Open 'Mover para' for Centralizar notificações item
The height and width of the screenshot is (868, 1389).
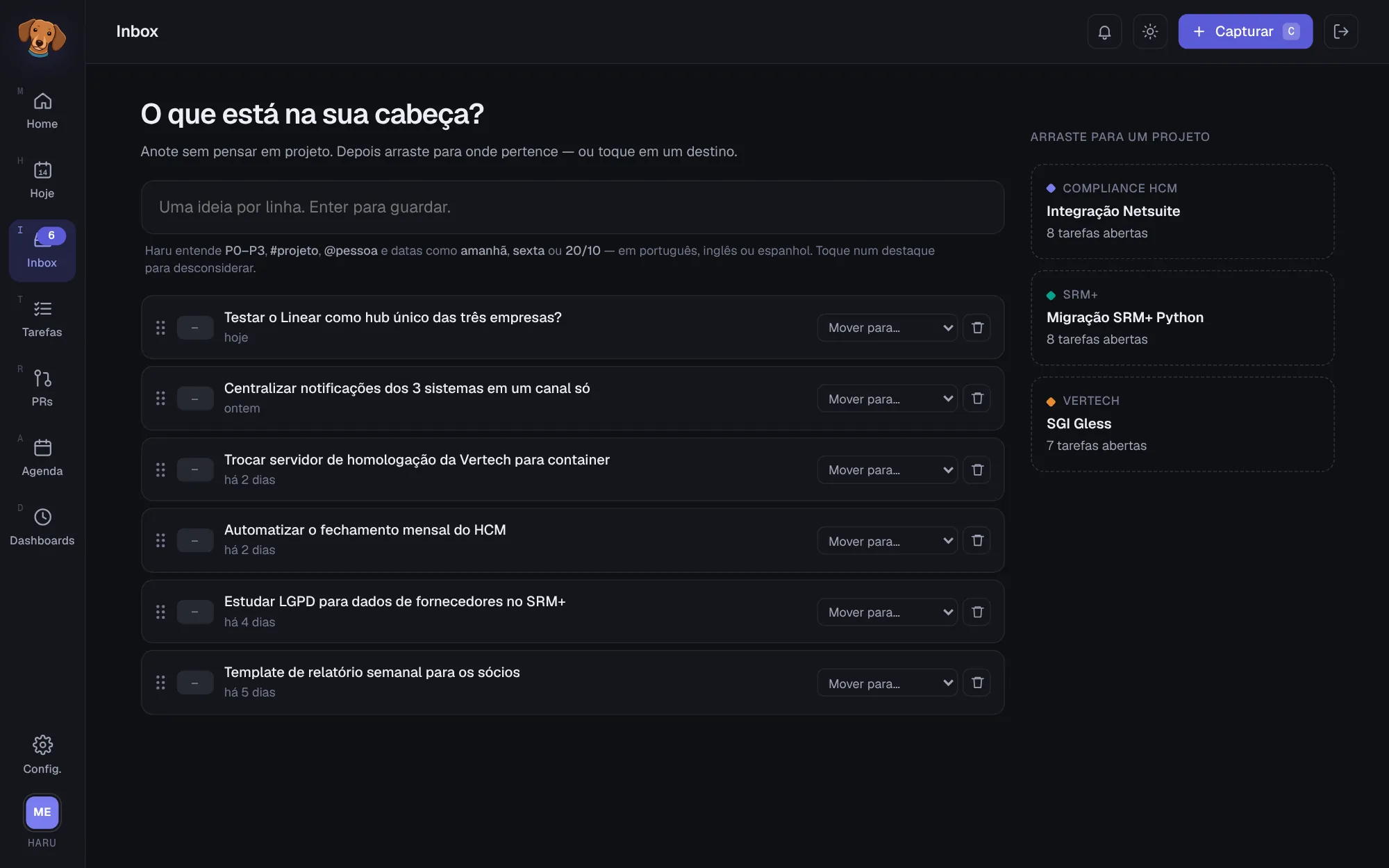[x=888, y=399]
